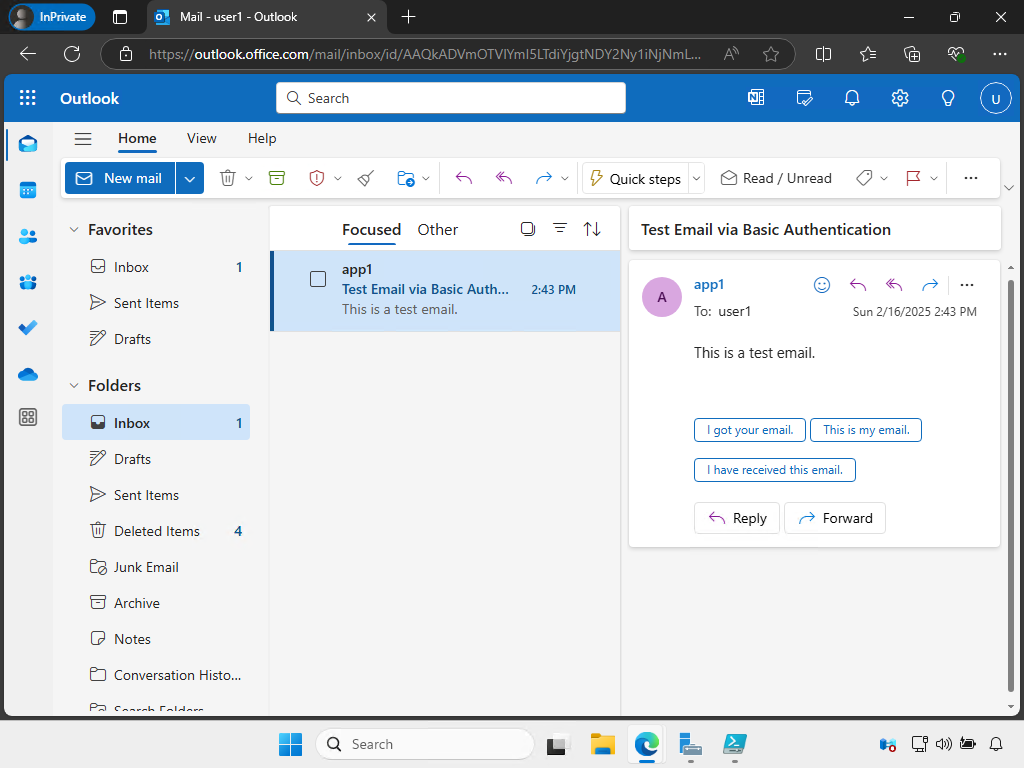The height and width of the screenshot is (768, 1024).
Task: Report the message using shield icon
Action: coord(317,178)
